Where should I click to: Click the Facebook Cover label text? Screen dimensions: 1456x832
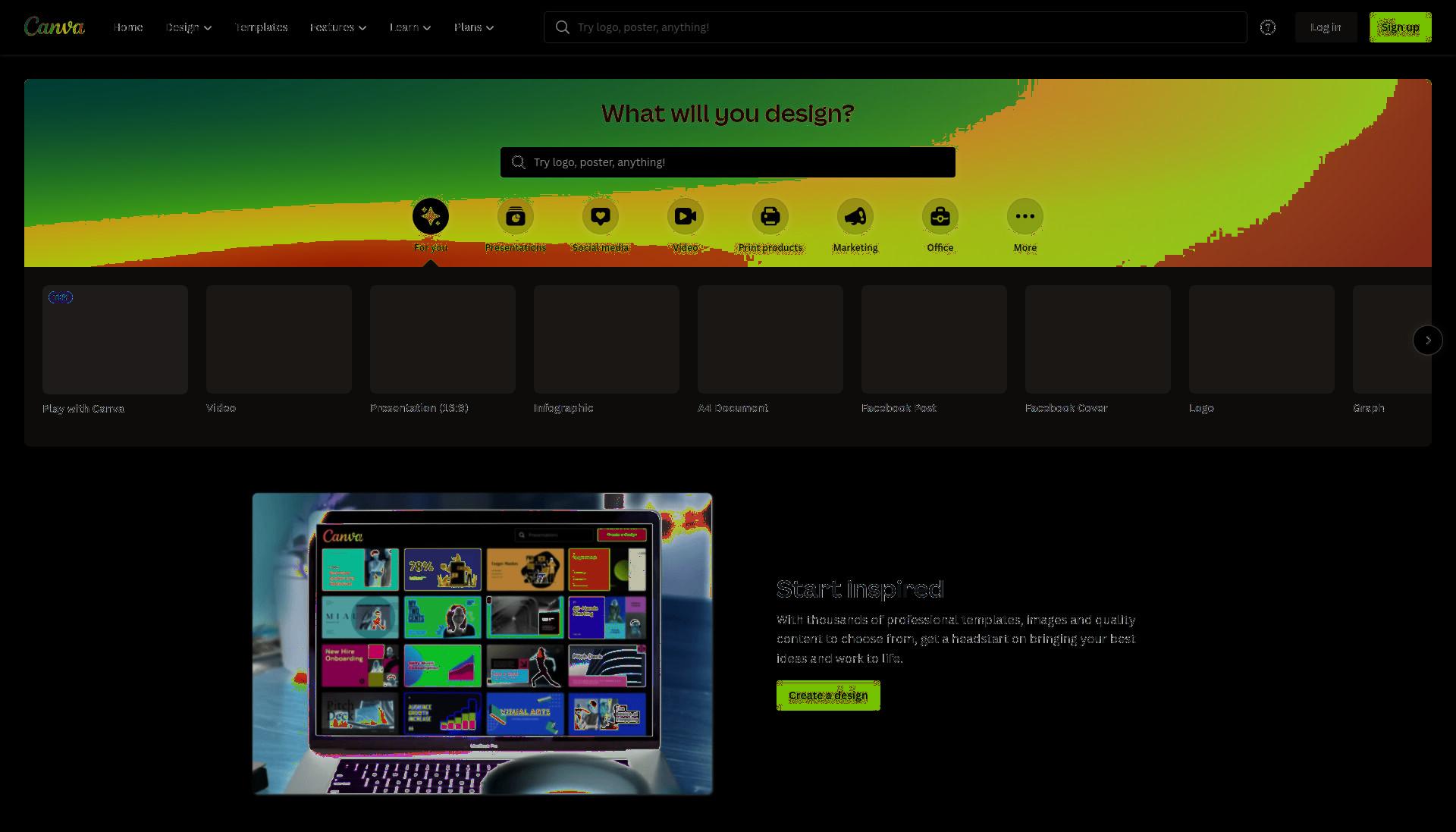1066,408
